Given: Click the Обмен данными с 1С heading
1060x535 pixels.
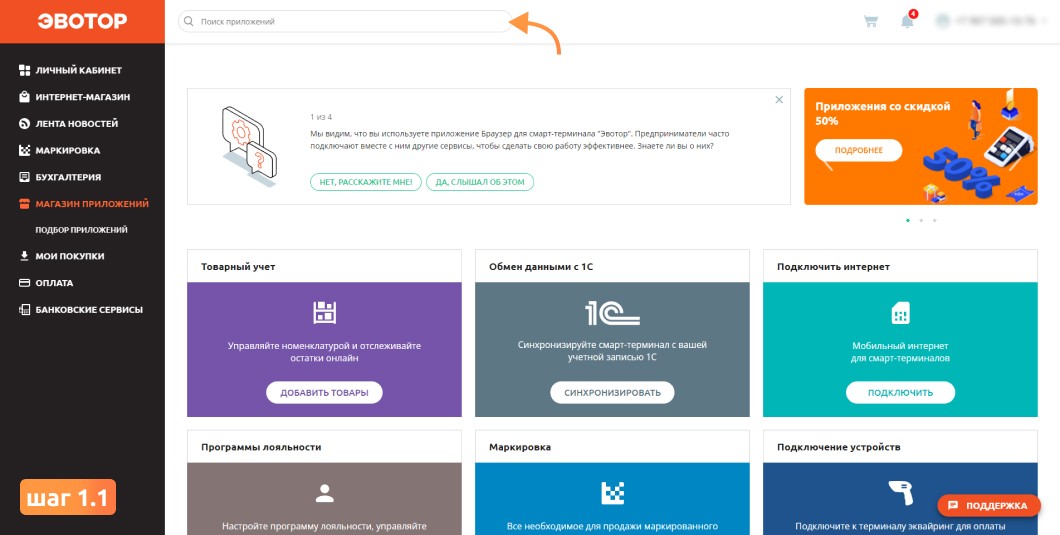Looking at the screenshot, I should coord(541,266).
